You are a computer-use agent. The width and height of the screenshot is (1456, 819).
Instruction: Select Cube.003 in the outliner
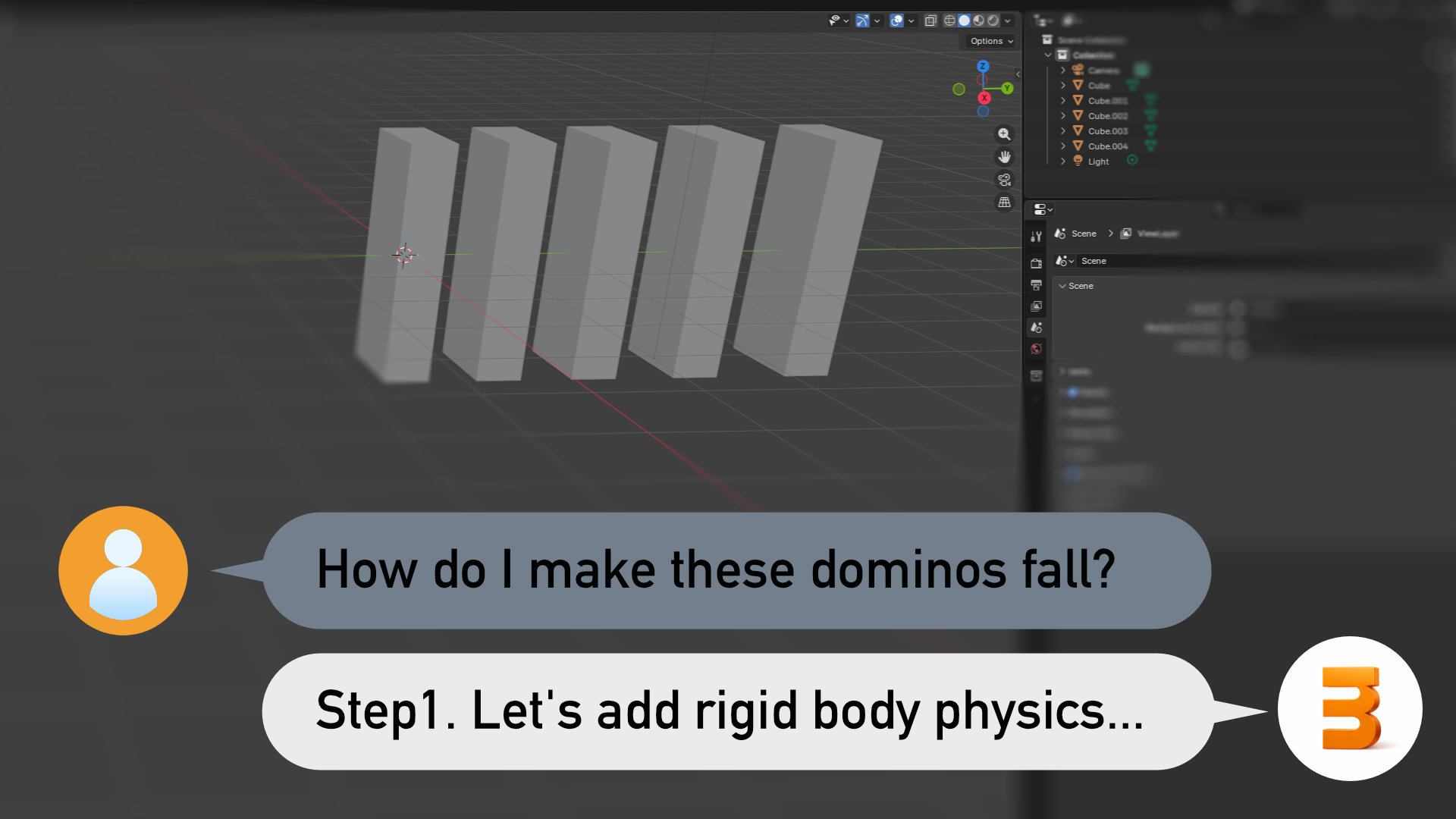coord(1108,131)
